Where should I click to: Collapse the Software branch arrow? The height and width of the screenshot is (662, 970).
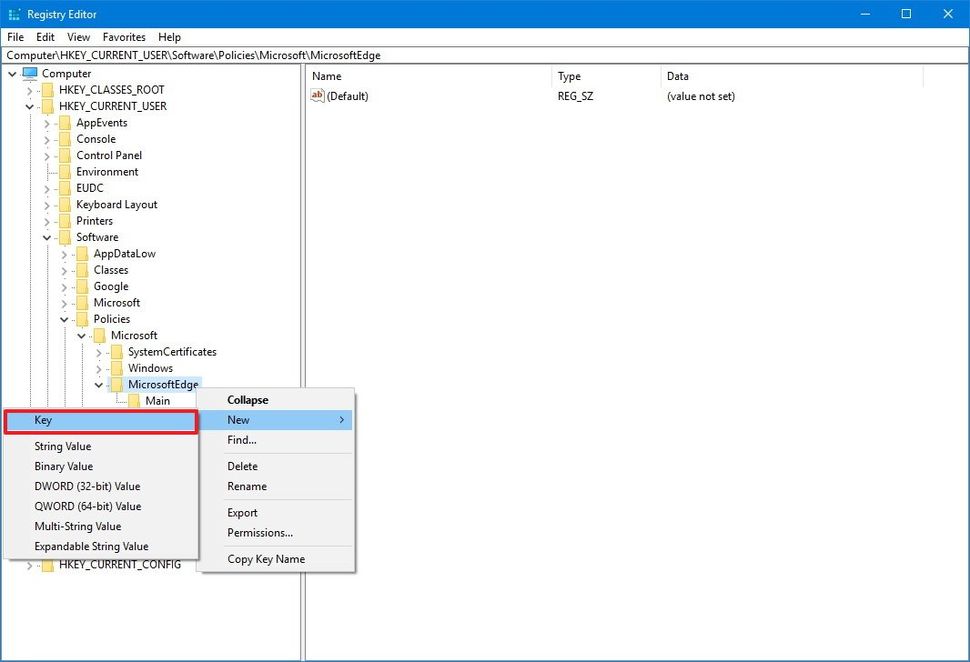coord(46,237)
